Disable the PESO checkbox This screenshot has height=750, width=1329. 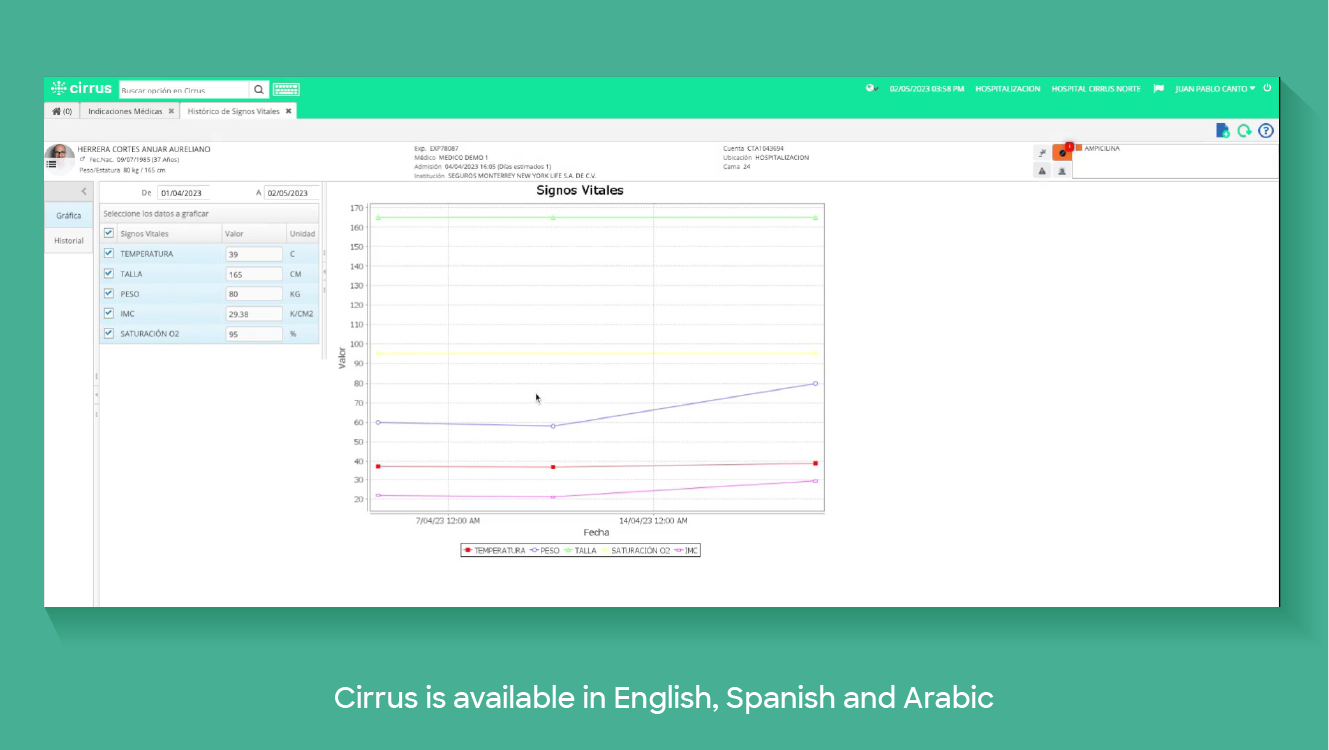point(108,293)
